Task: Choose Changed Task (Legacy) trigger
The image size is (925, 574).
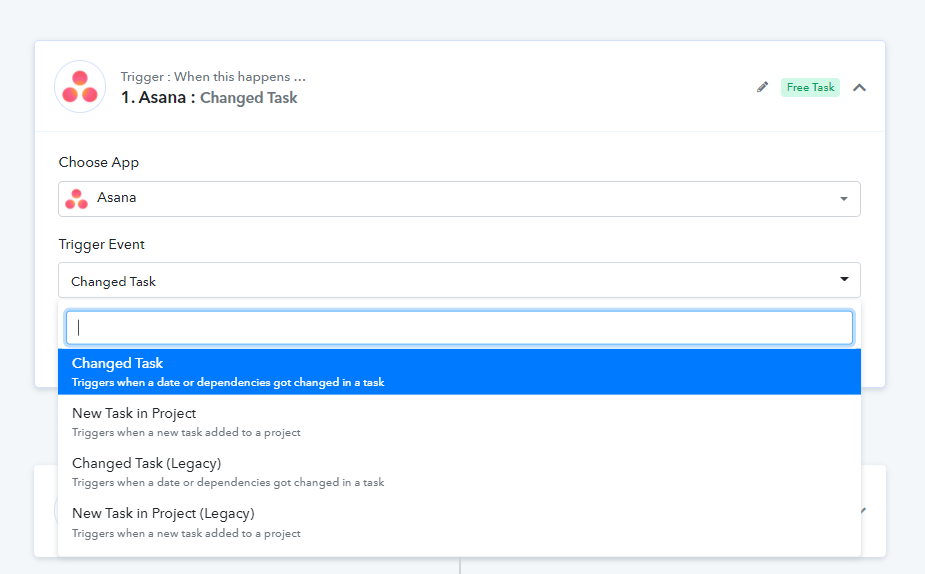Action: tap(459, 472)
